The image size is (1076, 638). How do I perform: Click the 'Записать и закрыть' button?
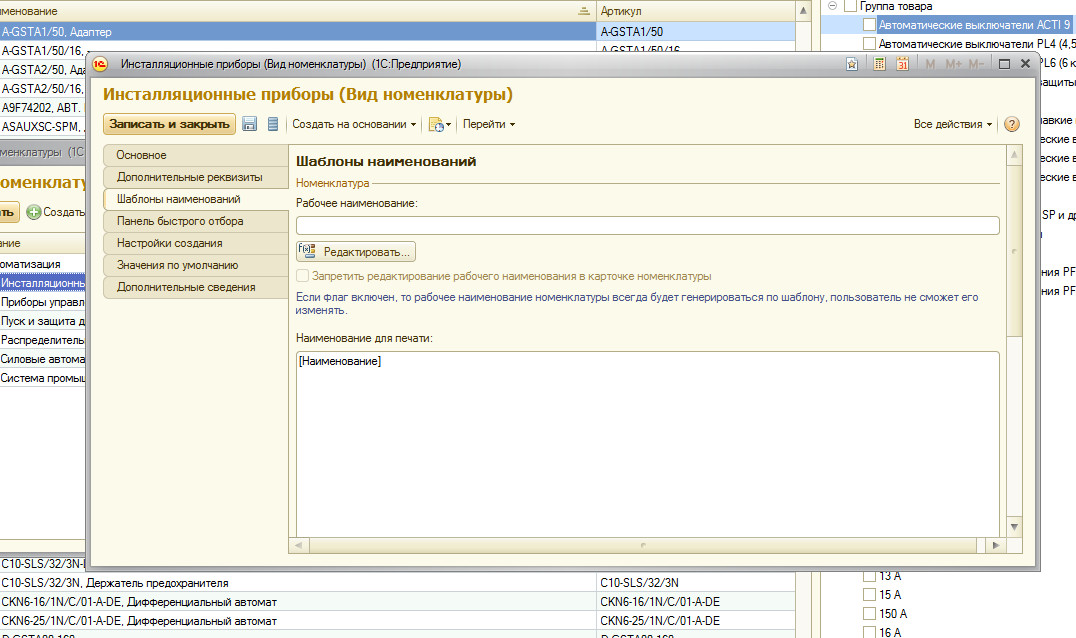(169, 124)
